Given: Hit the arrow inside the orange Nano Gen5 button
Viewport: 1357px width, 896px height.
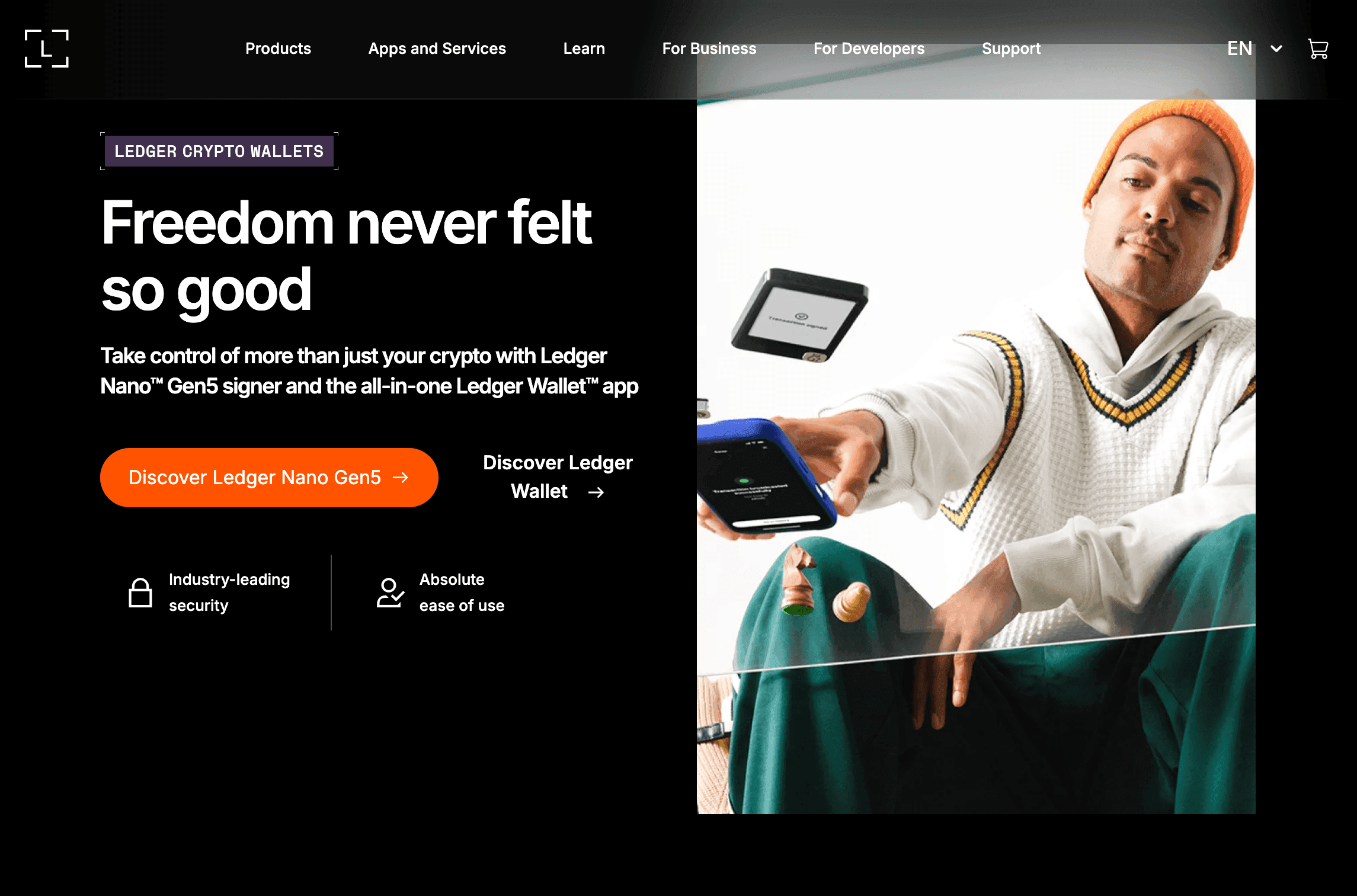Looking at the screenshot, I should 401,478.
